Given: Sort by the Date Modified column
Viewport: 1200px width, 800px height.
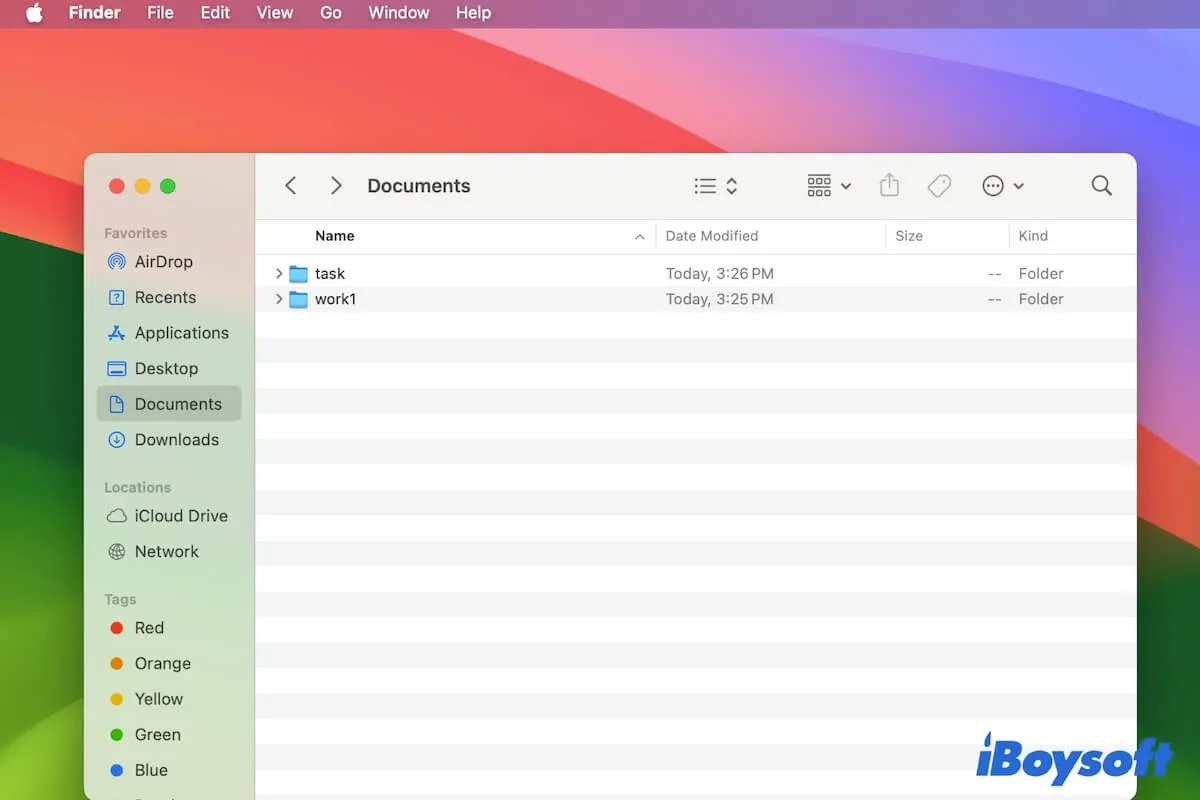Looking at the screenshot, I should 712,236.
